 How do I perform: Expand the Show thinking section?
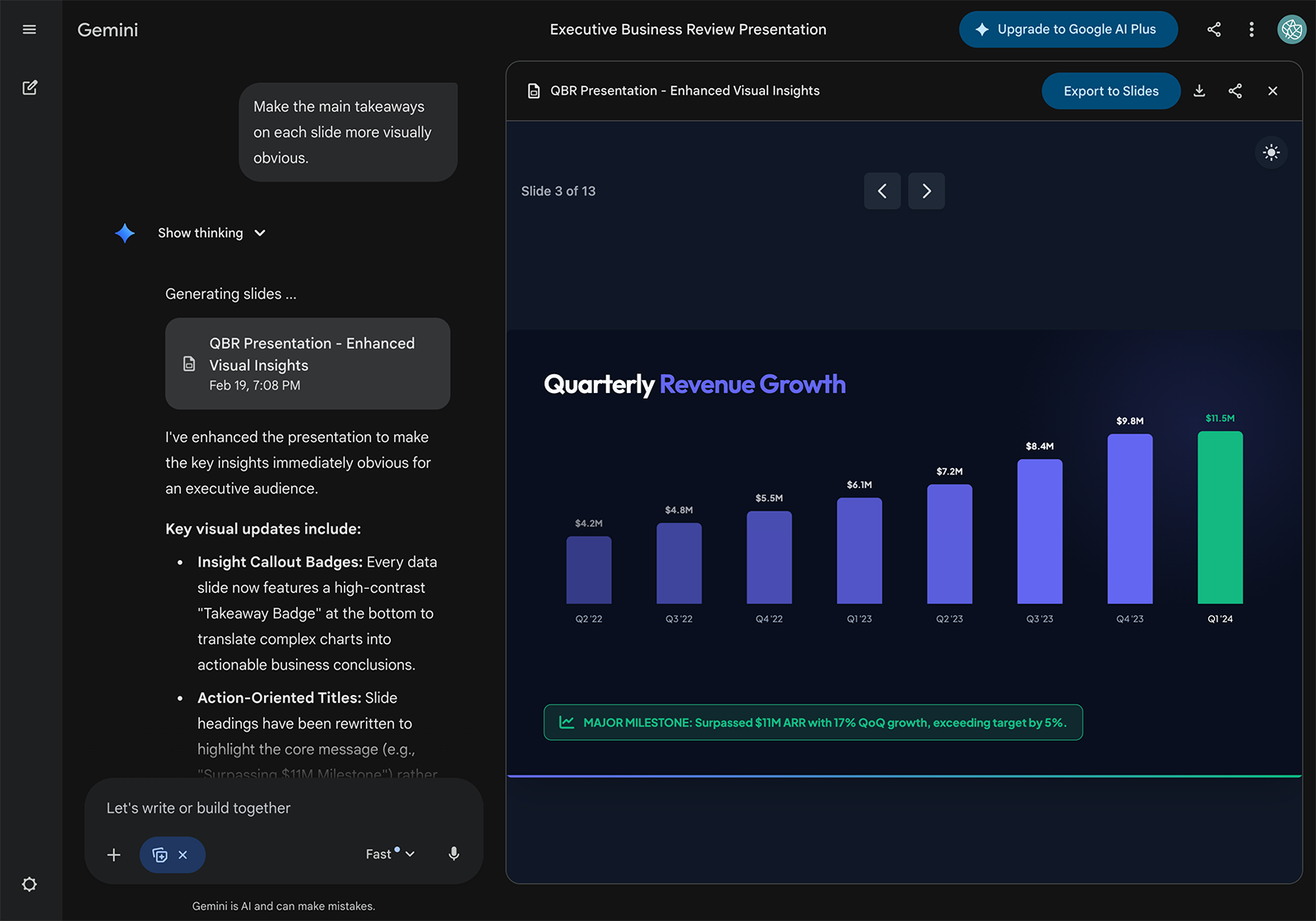click(x=211, y=234)
